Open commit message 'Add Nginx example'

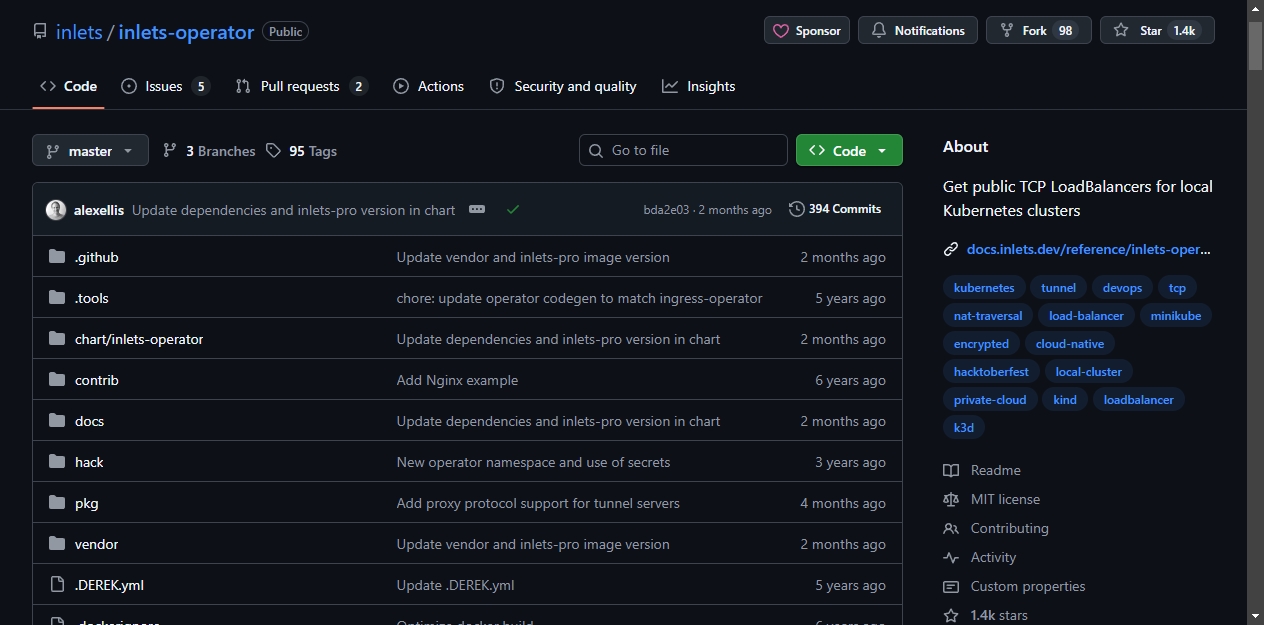point(457,380)
